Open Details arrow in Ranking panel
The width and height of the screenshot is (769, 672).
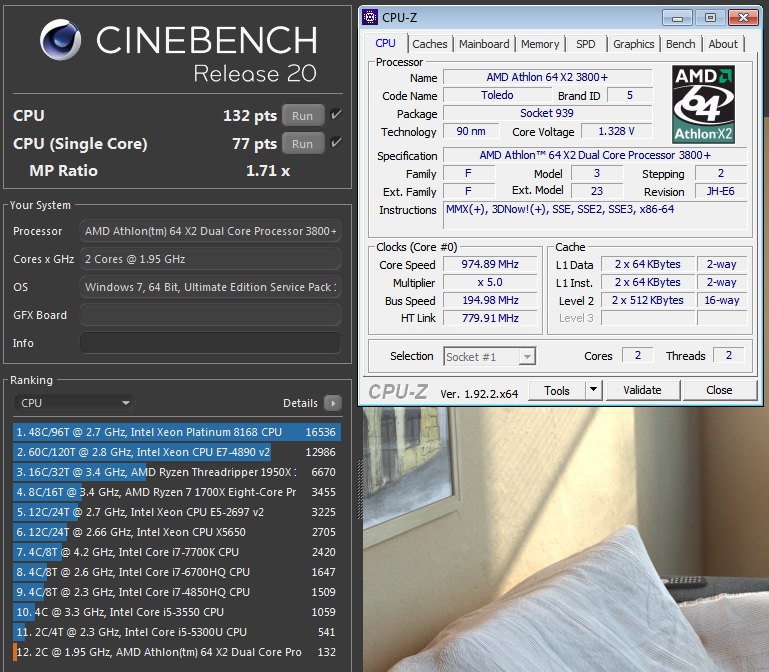tap(333, 403)
